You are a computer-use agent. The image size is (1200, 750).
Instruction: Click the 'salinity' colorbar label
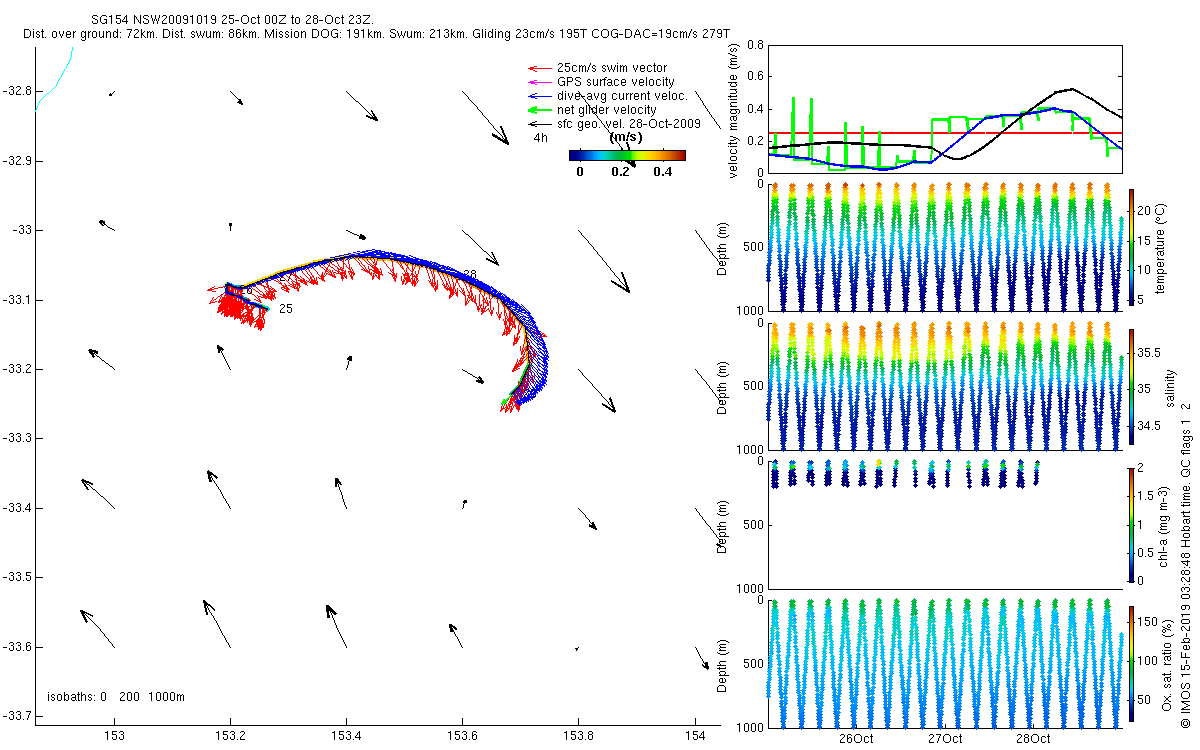1169,388
